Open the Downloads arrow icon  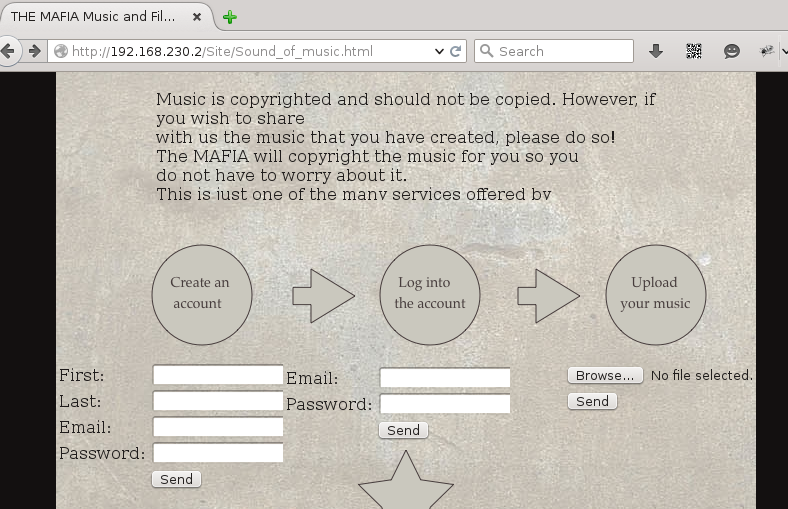656,51
